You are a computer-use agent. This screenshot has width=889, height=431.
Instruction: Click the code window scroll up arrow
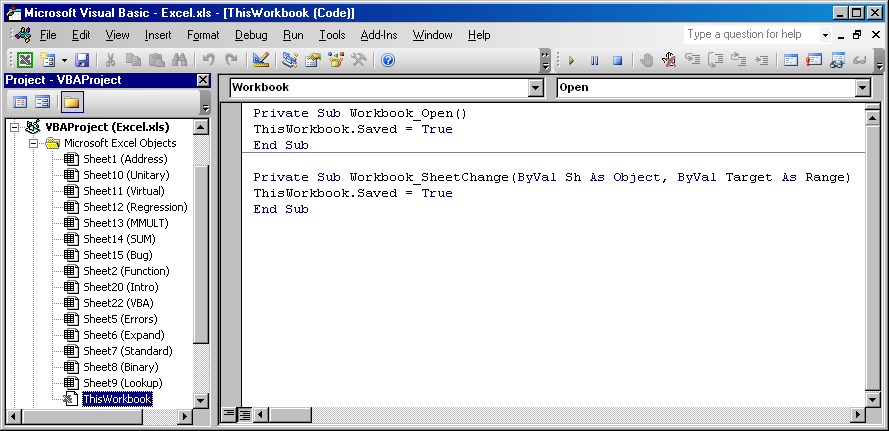click(x=873, y=117)
